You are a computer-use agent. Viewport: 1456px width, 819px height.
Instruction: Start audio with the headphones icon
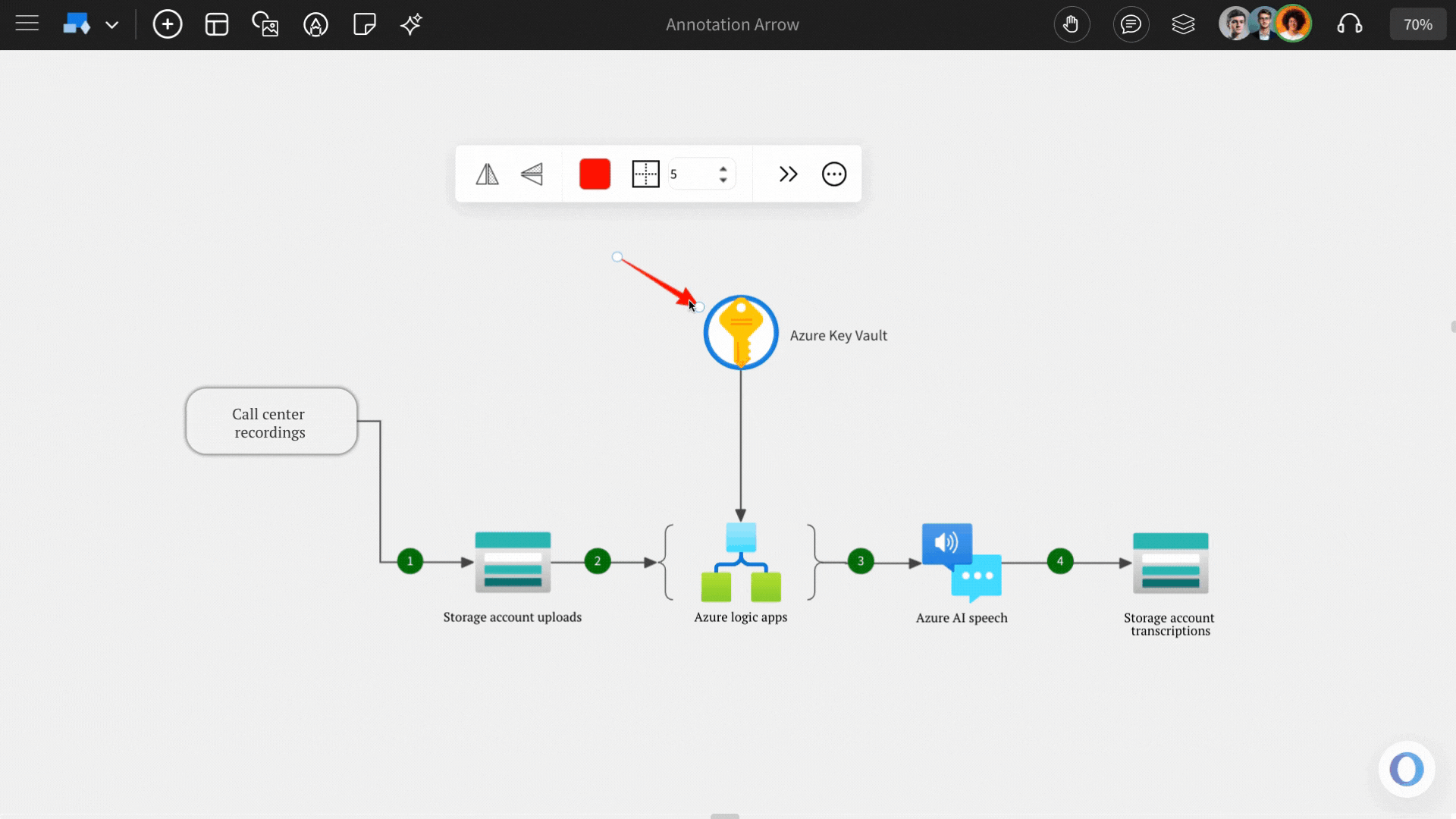pos(1351,24)
